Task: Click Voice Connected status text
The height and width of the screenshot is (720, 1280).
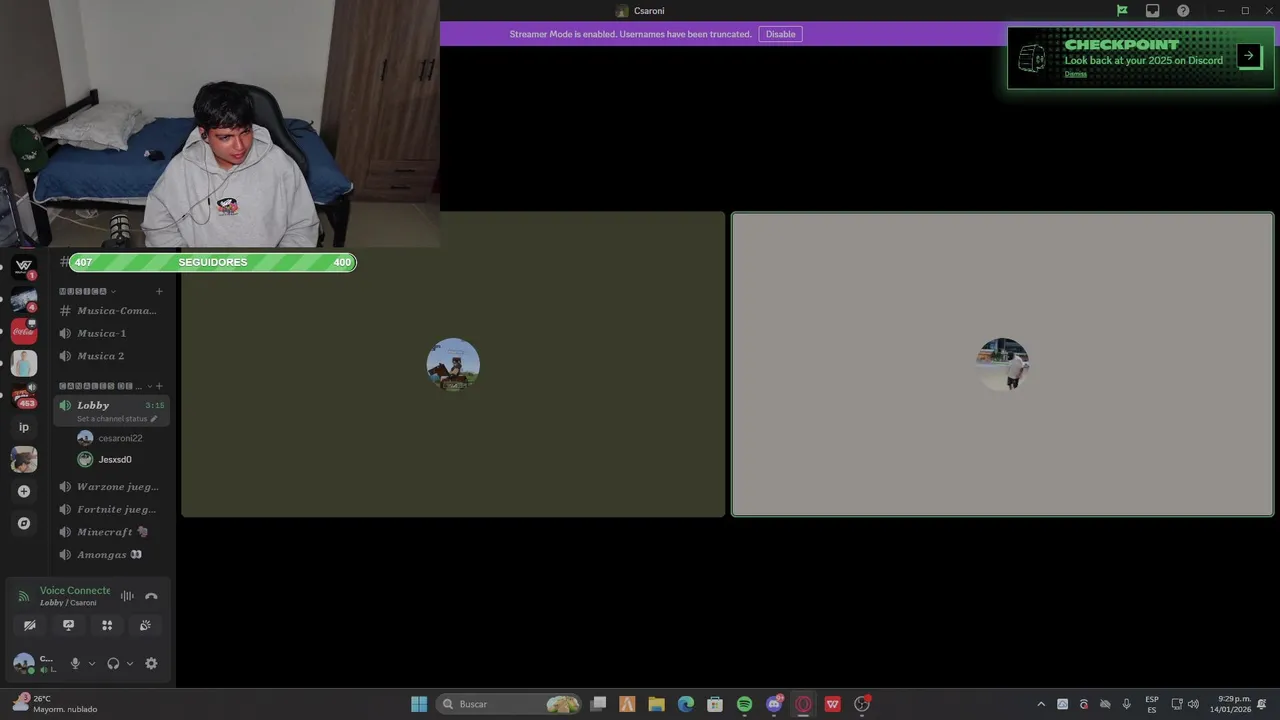Action: point(75,591)
